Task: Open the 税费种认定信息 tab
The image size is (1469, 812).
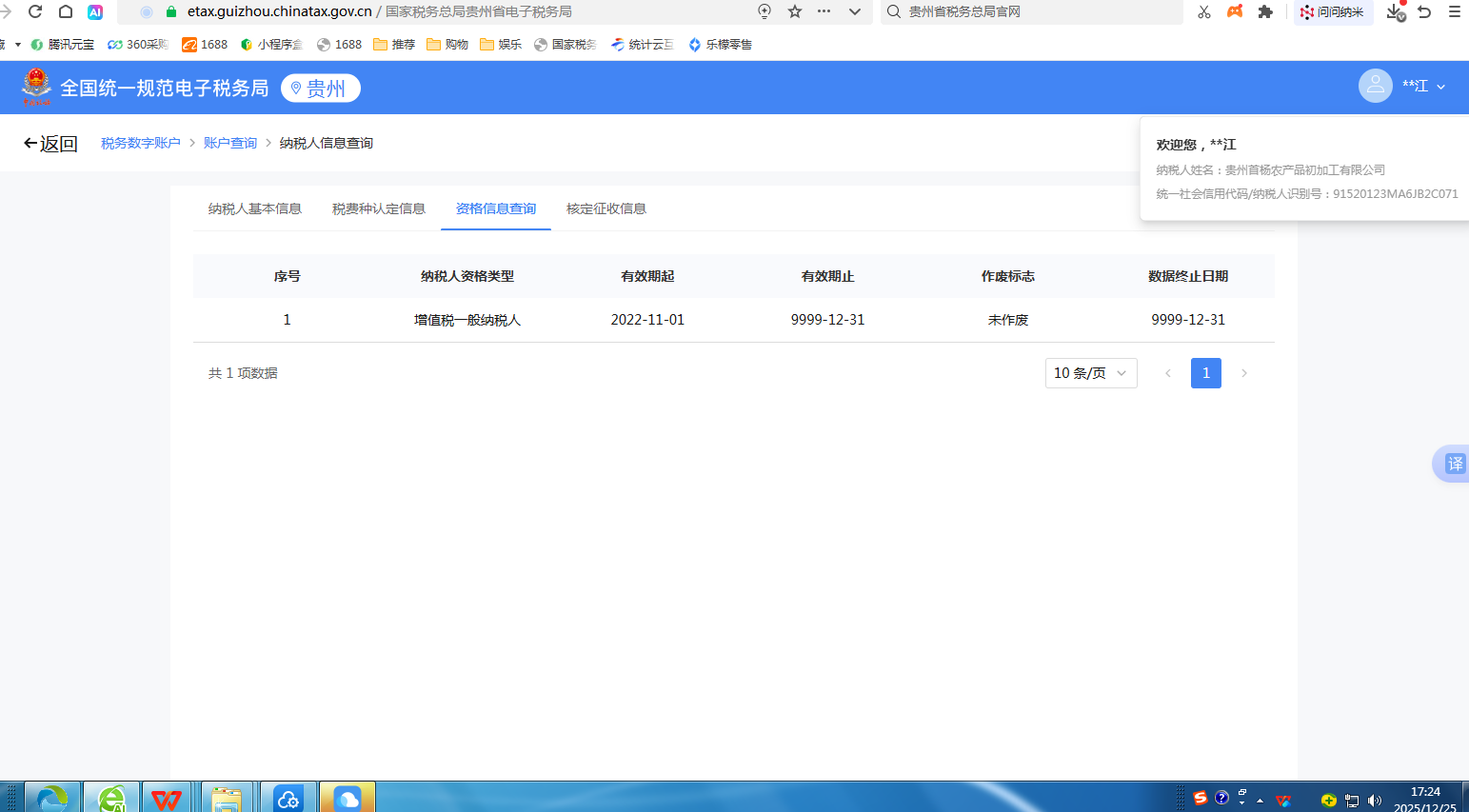Action: point(378,208)
